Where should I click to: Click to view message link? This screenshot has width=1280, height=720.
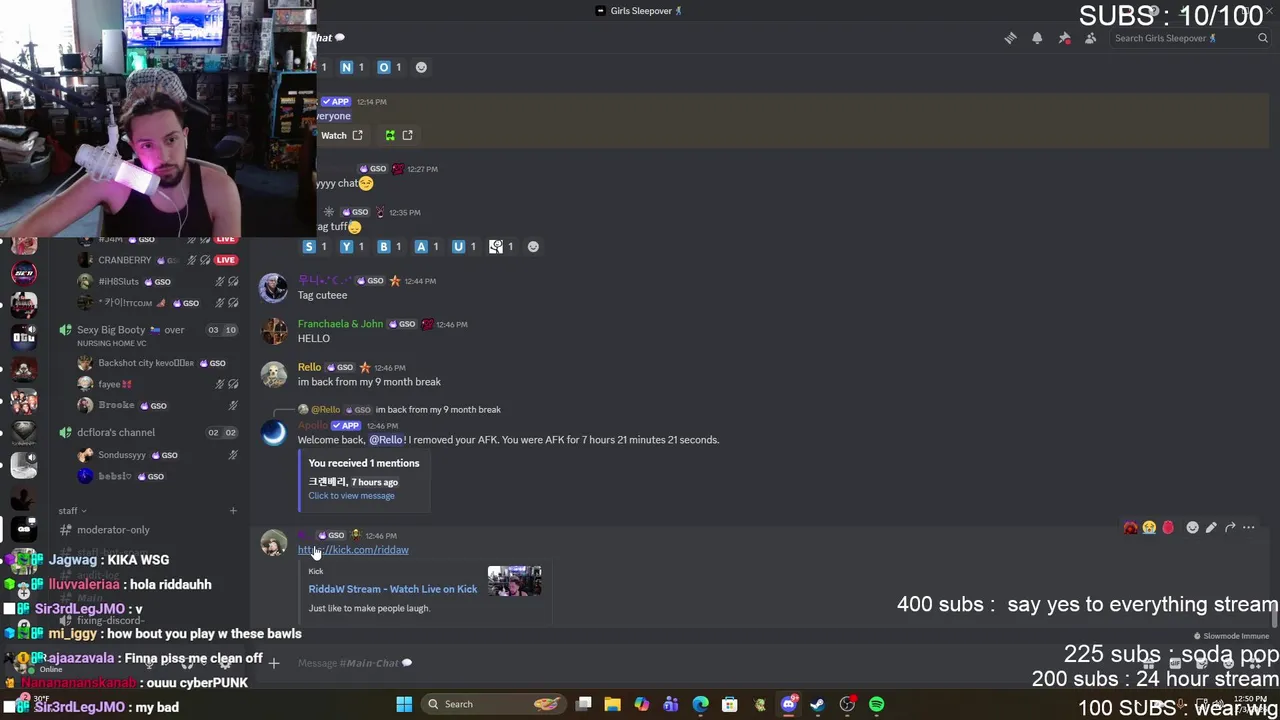[x=351, y=496]
